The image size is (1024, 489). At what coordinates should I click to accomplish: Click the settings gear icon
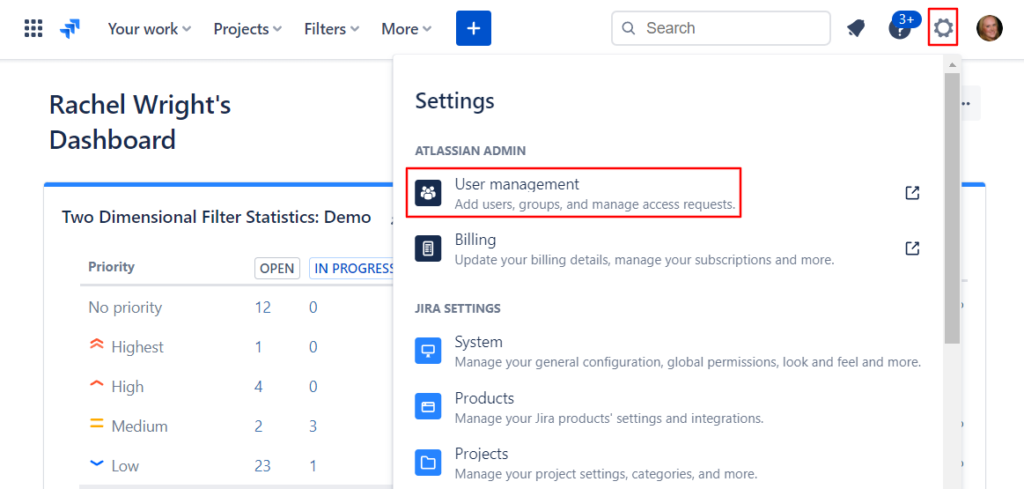[x=943, y=28]
